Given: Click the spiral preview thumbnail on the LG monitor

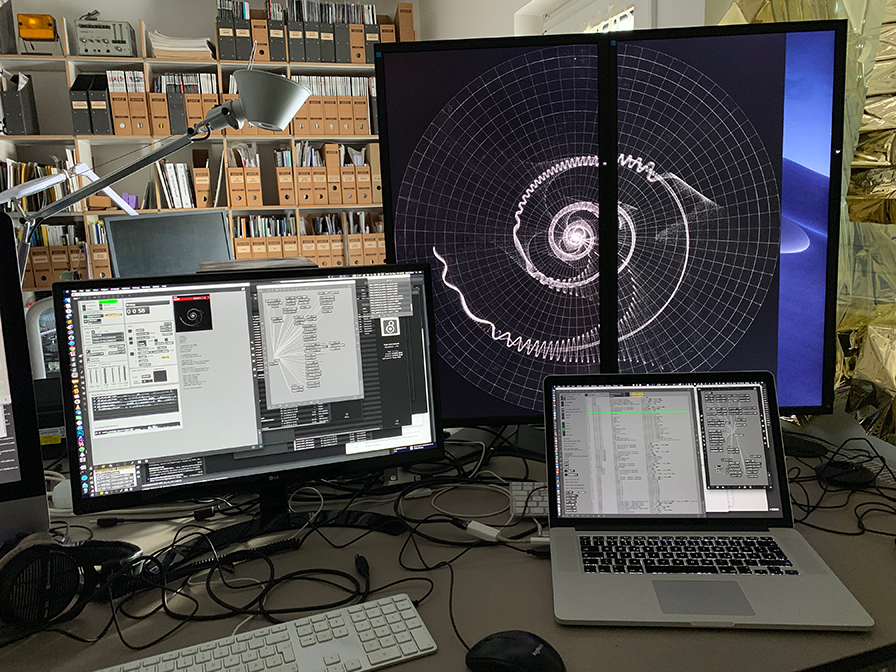Looking at the screenshot, I should (x=194, y=316).
